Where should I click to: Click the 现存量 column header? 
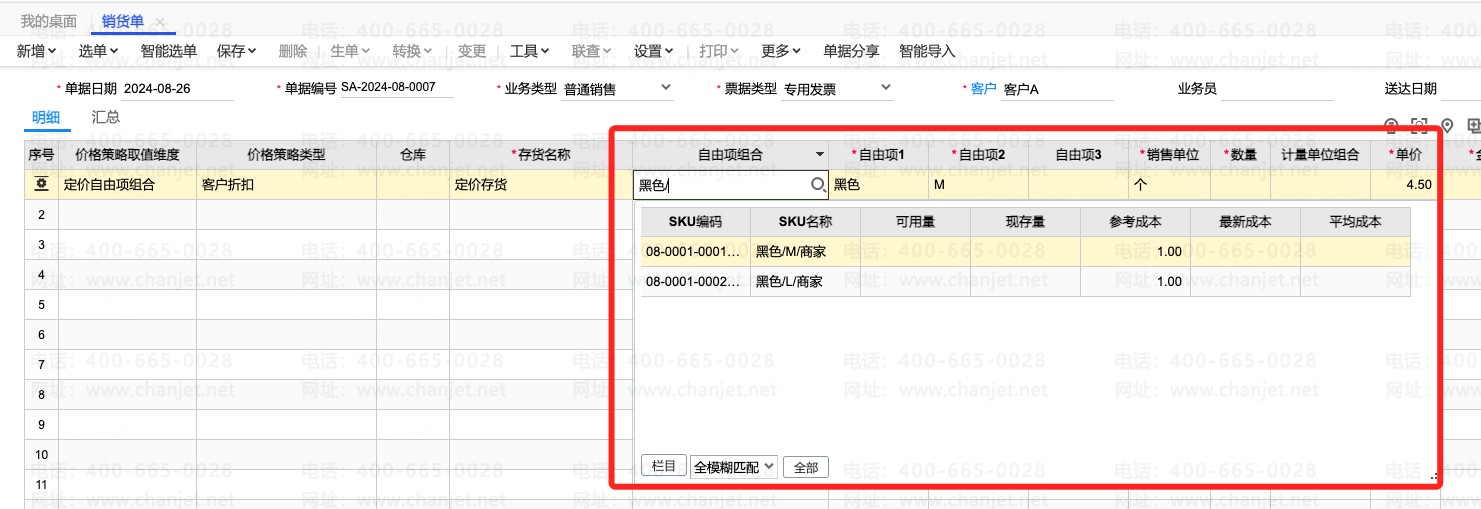coord(1025,222)
